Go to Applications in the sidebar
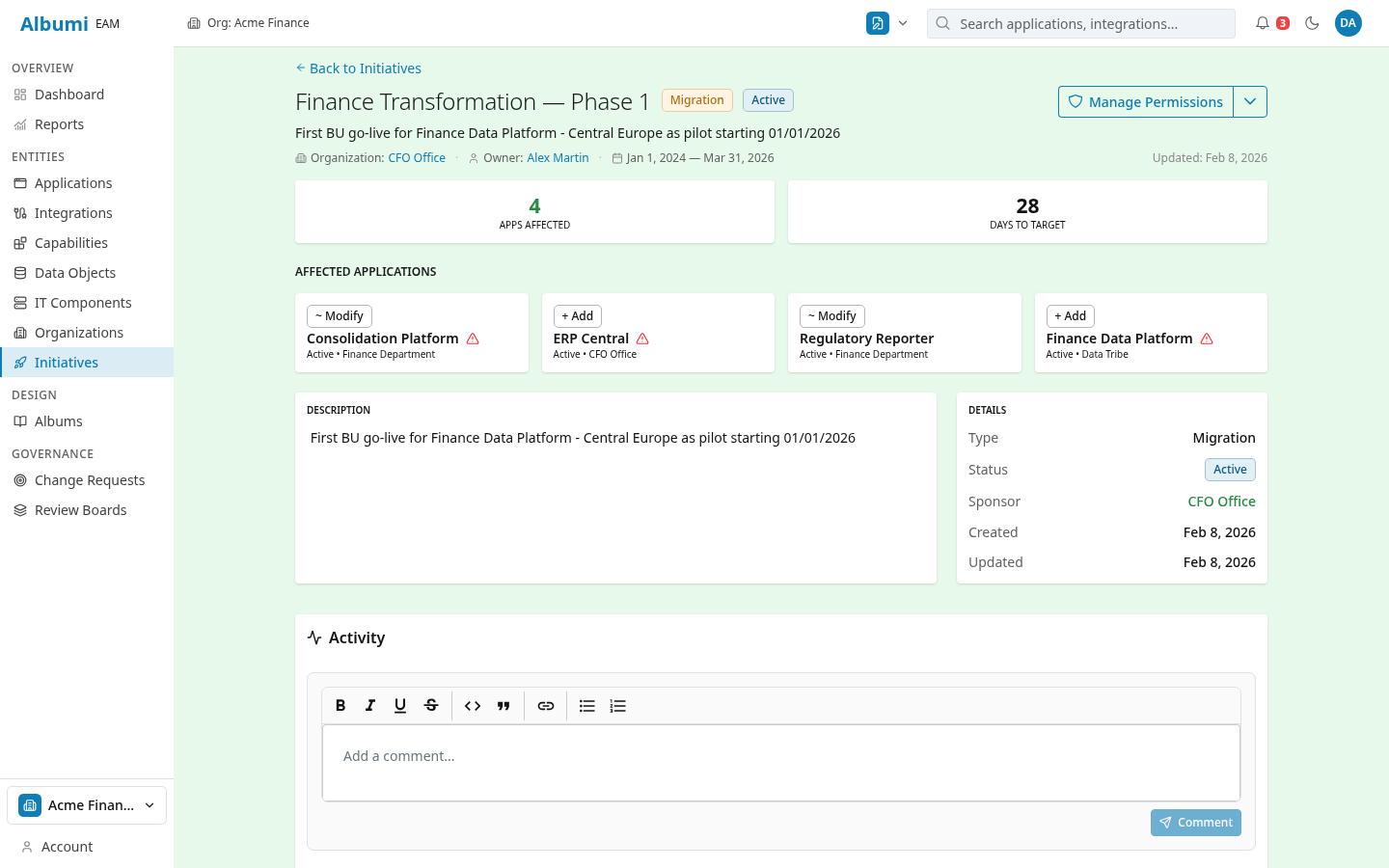This screenshot has height=868, width=1389. point(73,183)
